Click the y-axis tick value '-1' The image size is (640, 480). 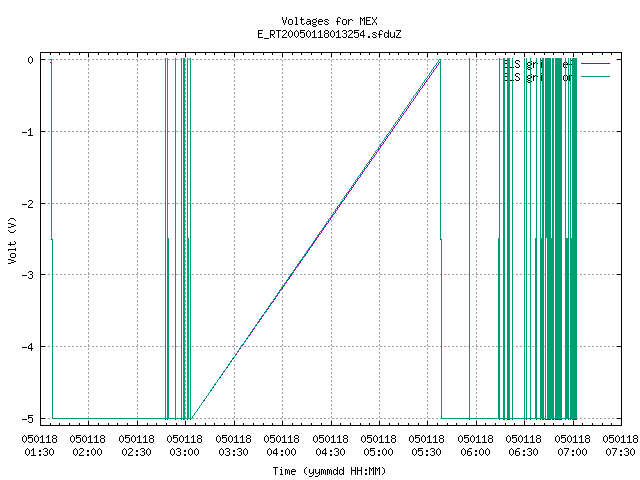27,132
